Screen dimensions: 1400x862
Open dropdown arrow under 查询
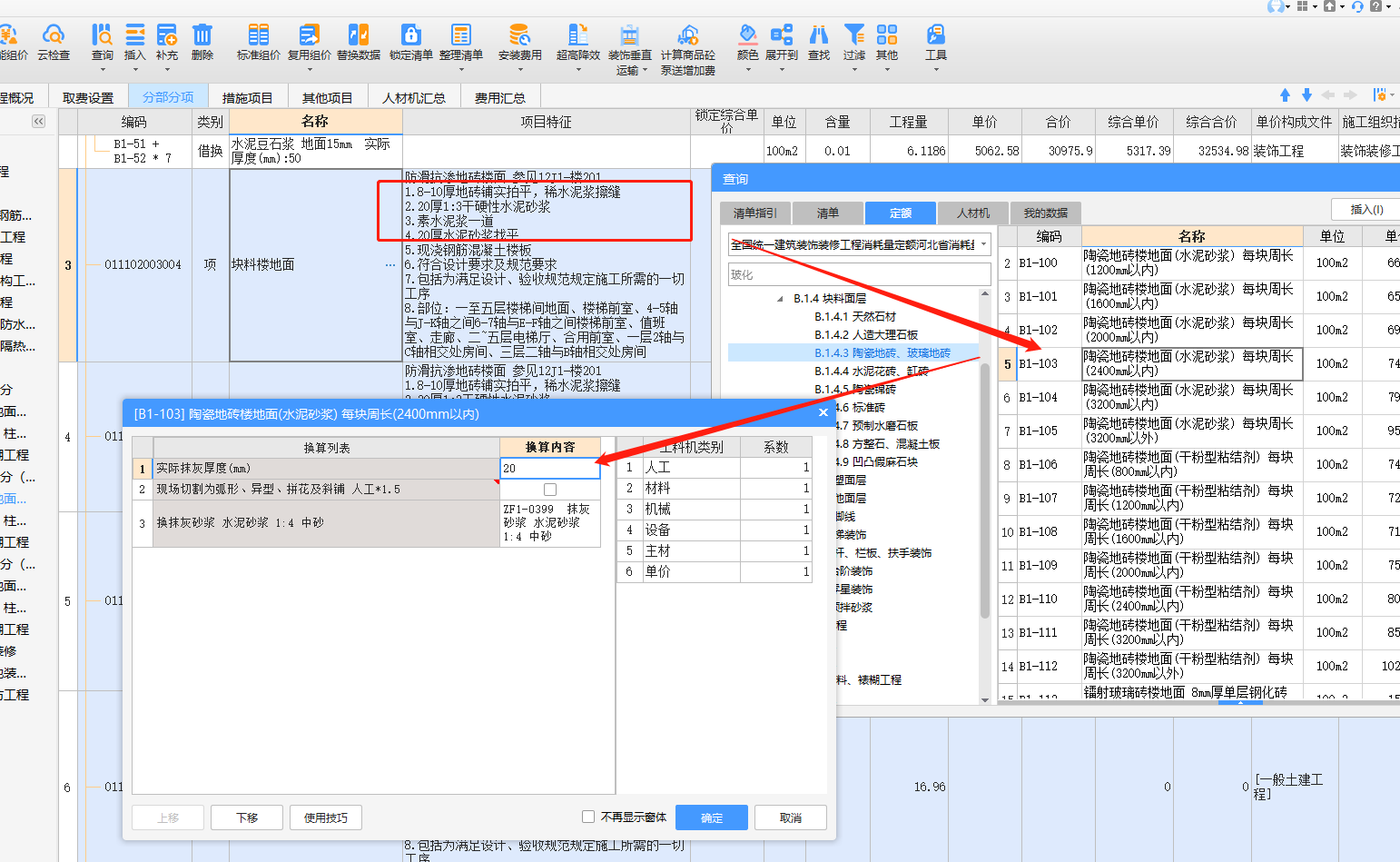102,69
